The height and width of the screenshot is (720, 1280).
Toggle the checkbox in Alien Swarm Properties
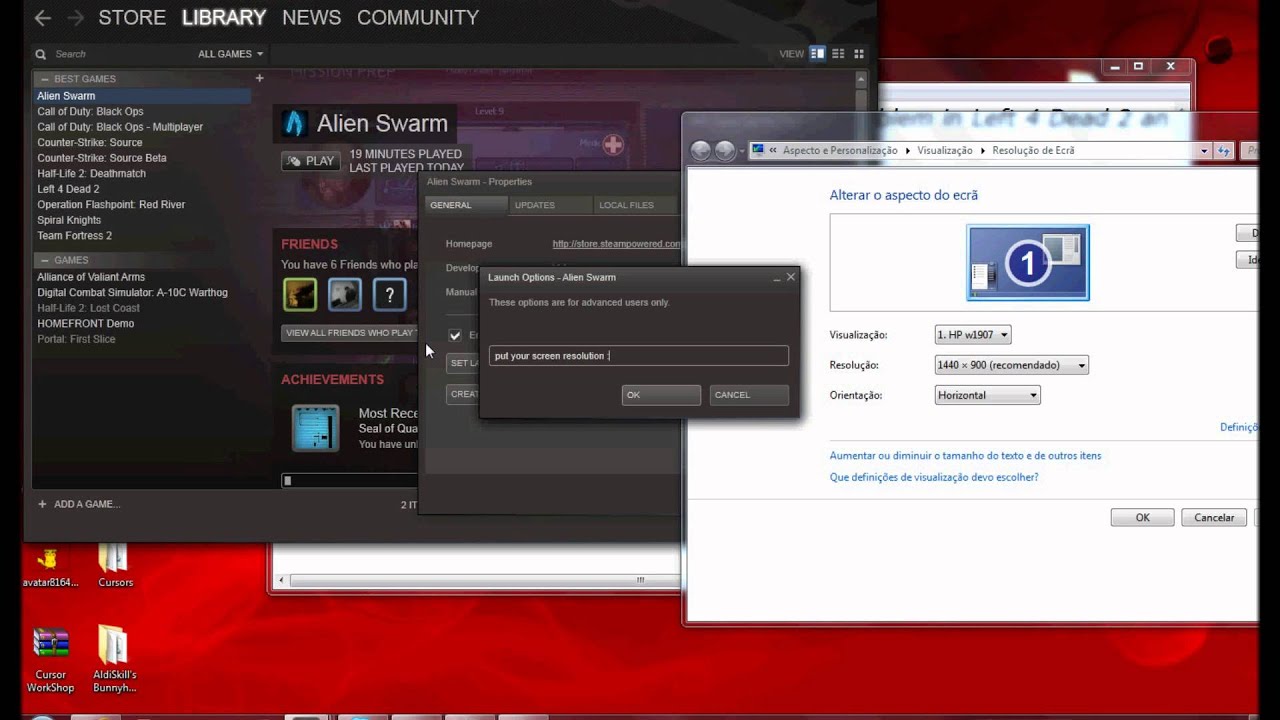[455, 335]
